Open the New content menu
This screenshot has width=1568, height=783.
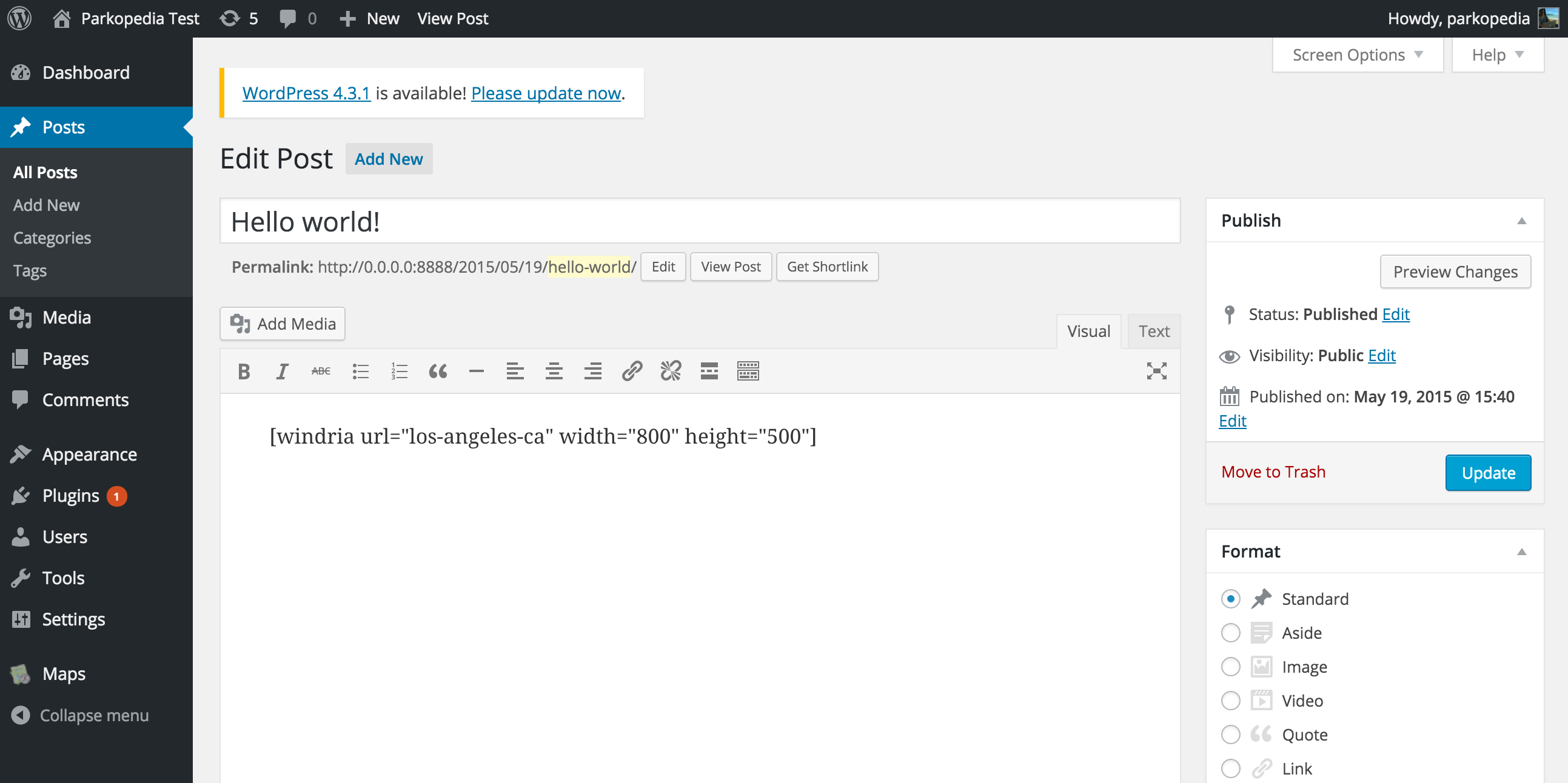369,18
